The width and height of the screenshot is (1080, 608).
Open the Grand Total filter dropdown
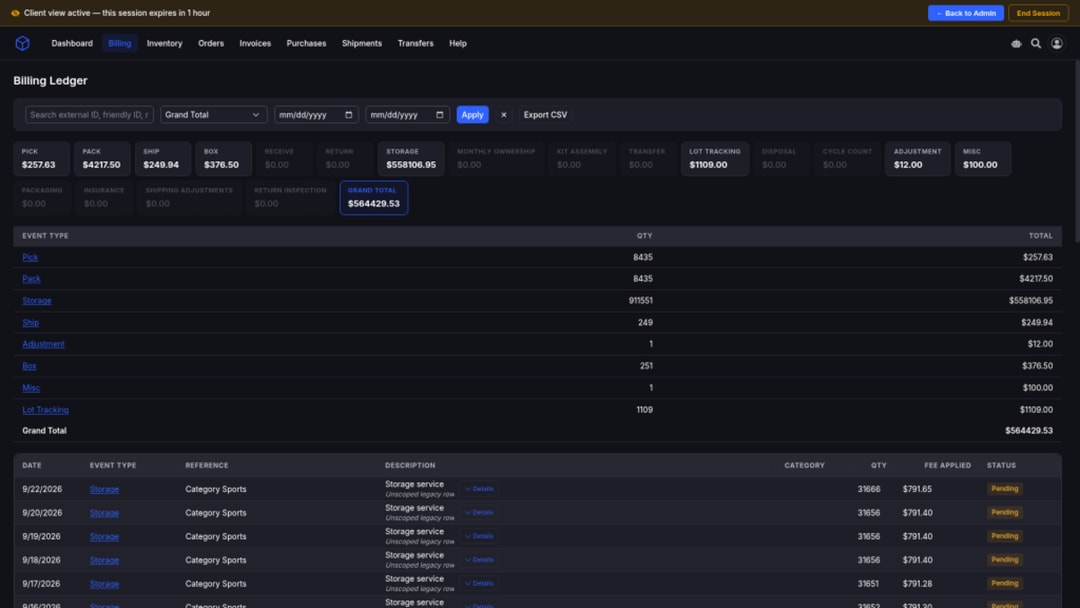pos(214,115)
